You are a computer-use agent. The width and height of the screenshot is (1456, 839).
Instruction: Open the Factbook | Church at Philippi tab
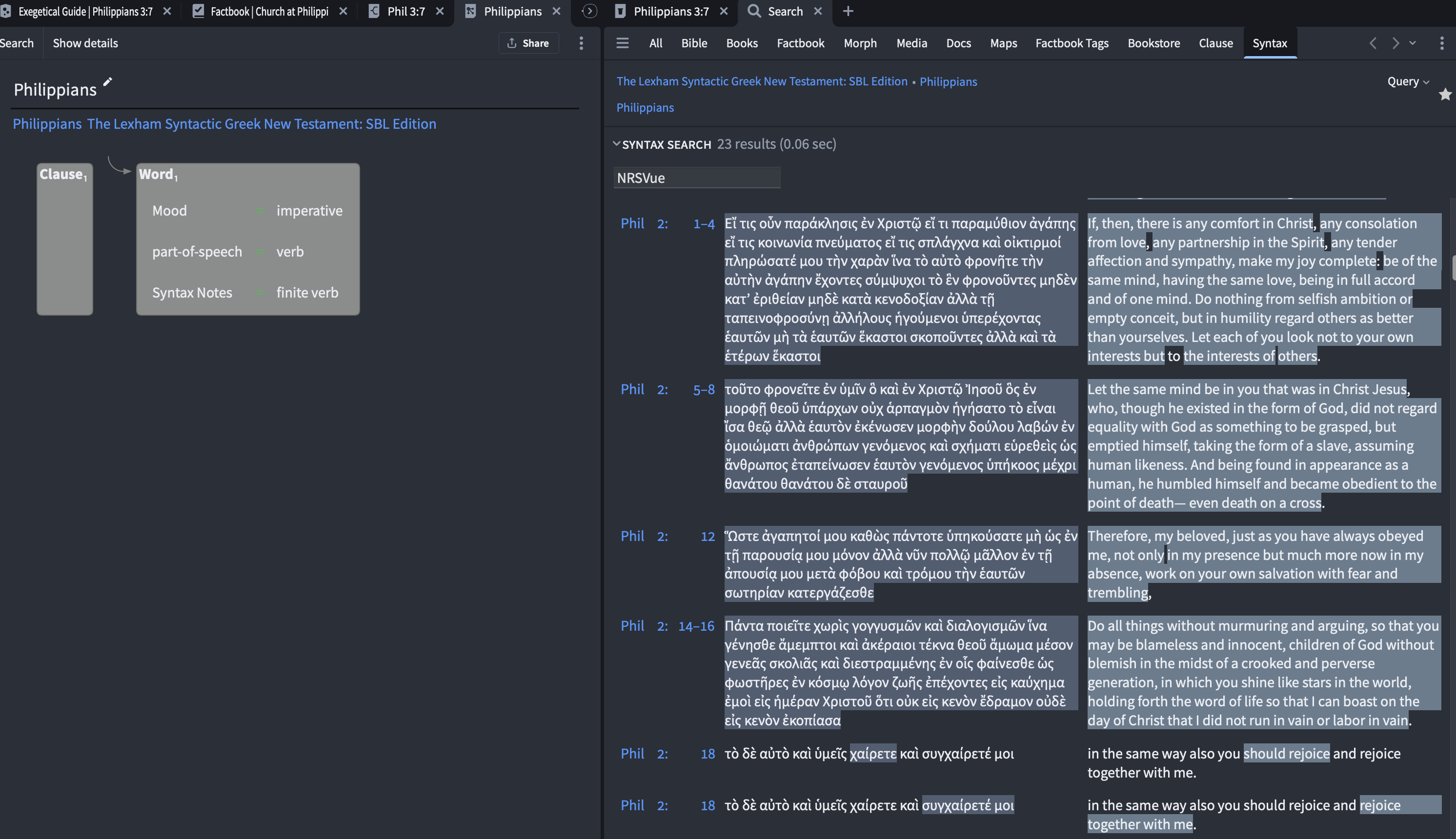(268, 12)
